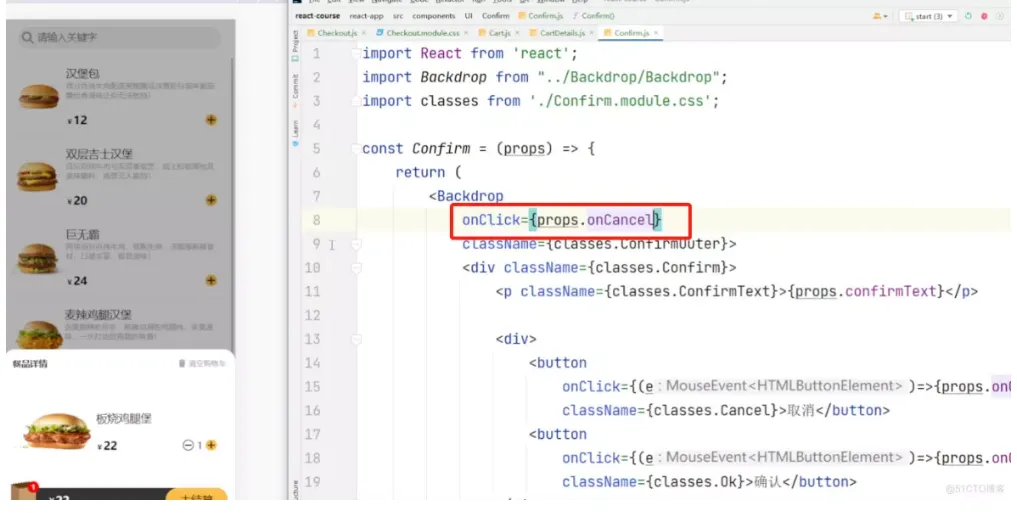1017x513 pixels.
Task: Increase 板烧鸡腿堡 quantity with plus icon
Action: [211, 445]
